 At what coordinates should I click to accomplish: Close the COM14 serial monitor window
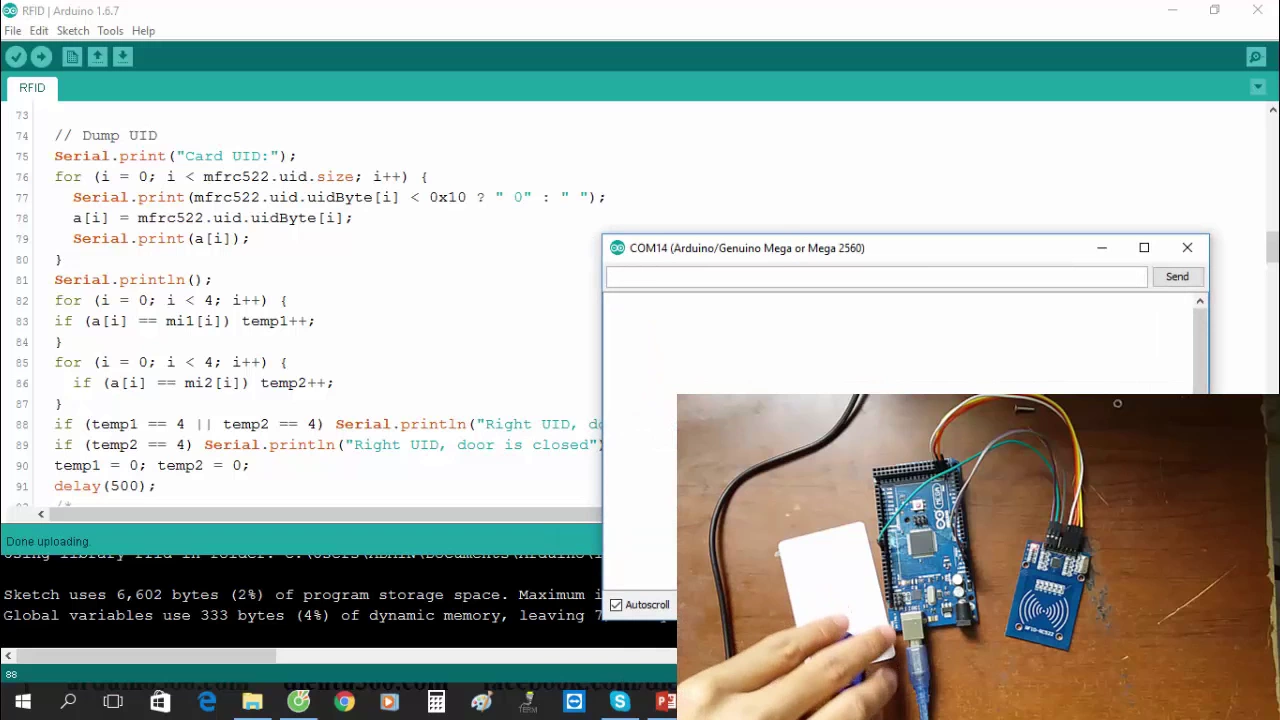click(x=1187, y=248)
